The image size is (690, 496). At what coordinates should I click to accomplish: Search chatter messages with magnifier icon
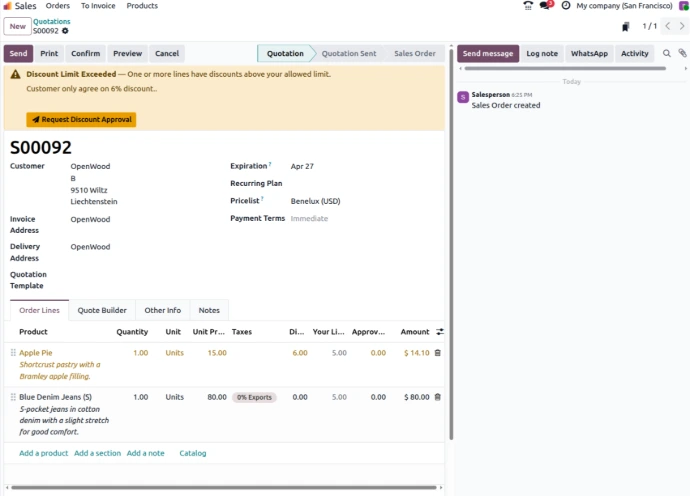coord(667,54)
